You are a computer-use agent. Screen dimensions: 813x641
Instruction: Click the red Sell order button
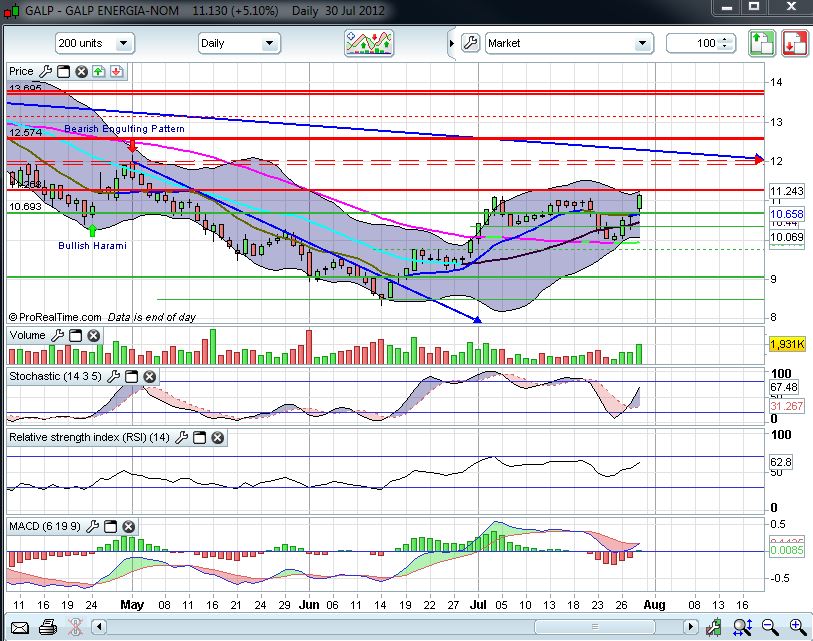click(x=794, y=44)
